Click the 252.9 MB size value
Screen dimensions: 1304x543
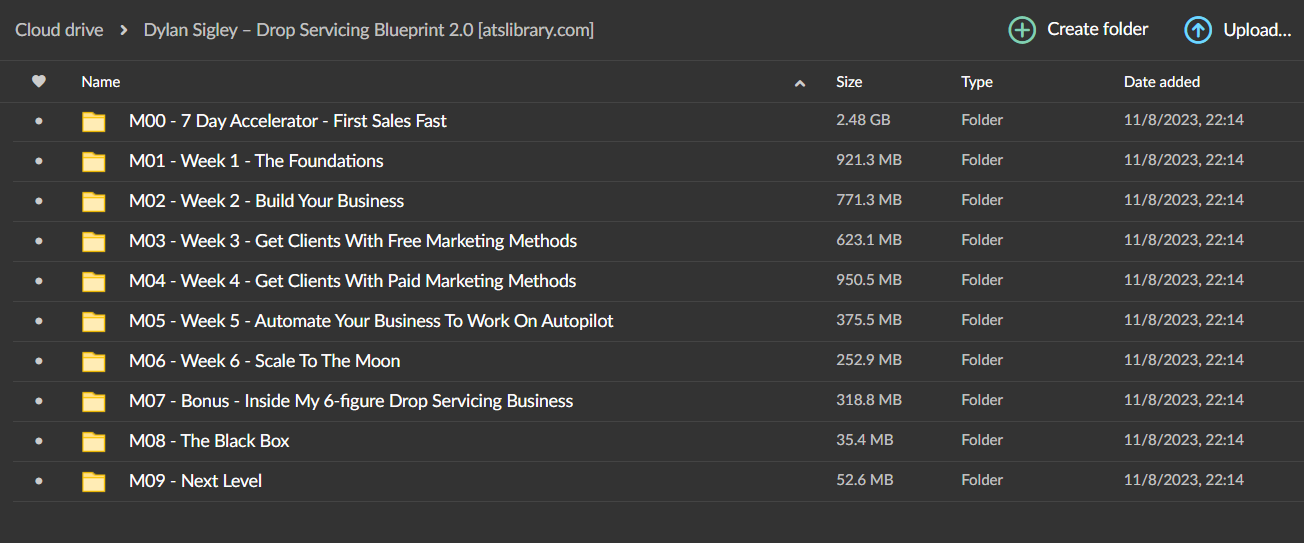pyautogui.click(x=869, y=360)
